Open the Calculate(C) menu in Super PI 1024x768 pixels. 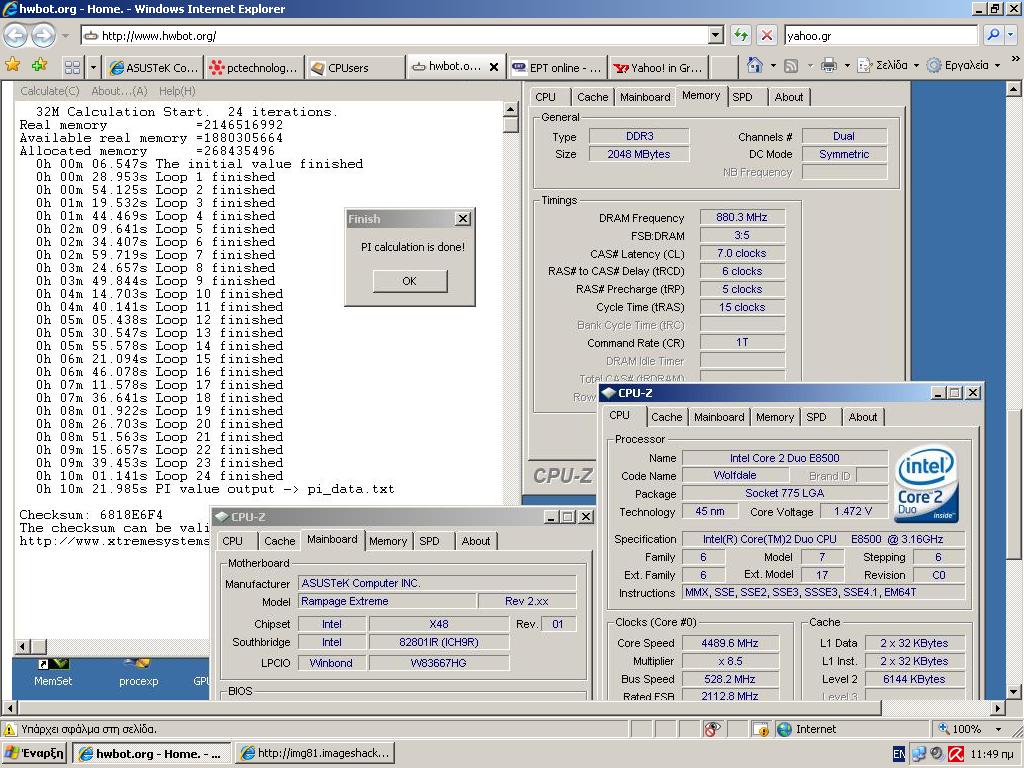(x=50, y=91)
